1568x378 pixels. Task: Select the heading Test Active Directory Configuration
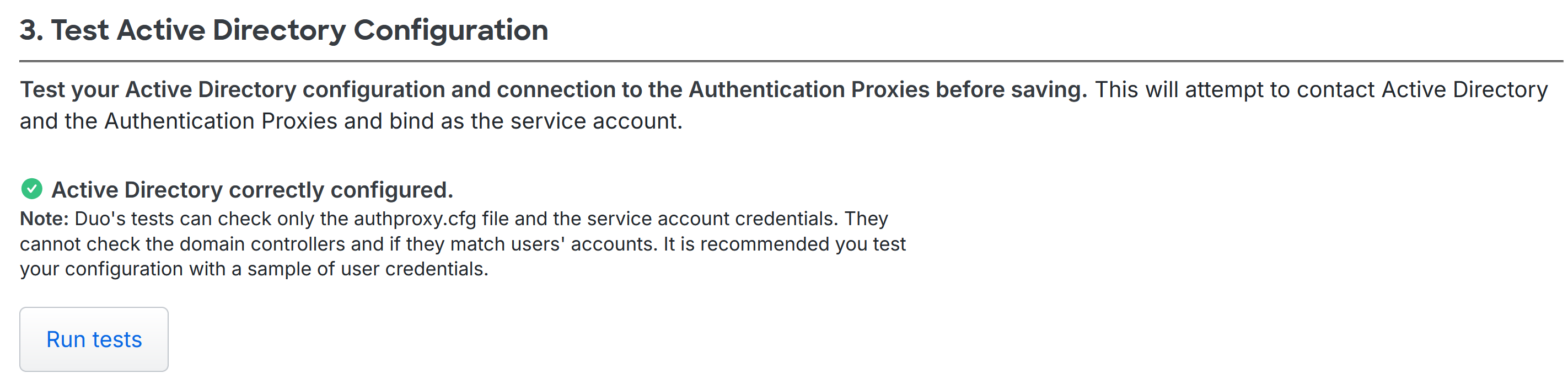[283, 29]
